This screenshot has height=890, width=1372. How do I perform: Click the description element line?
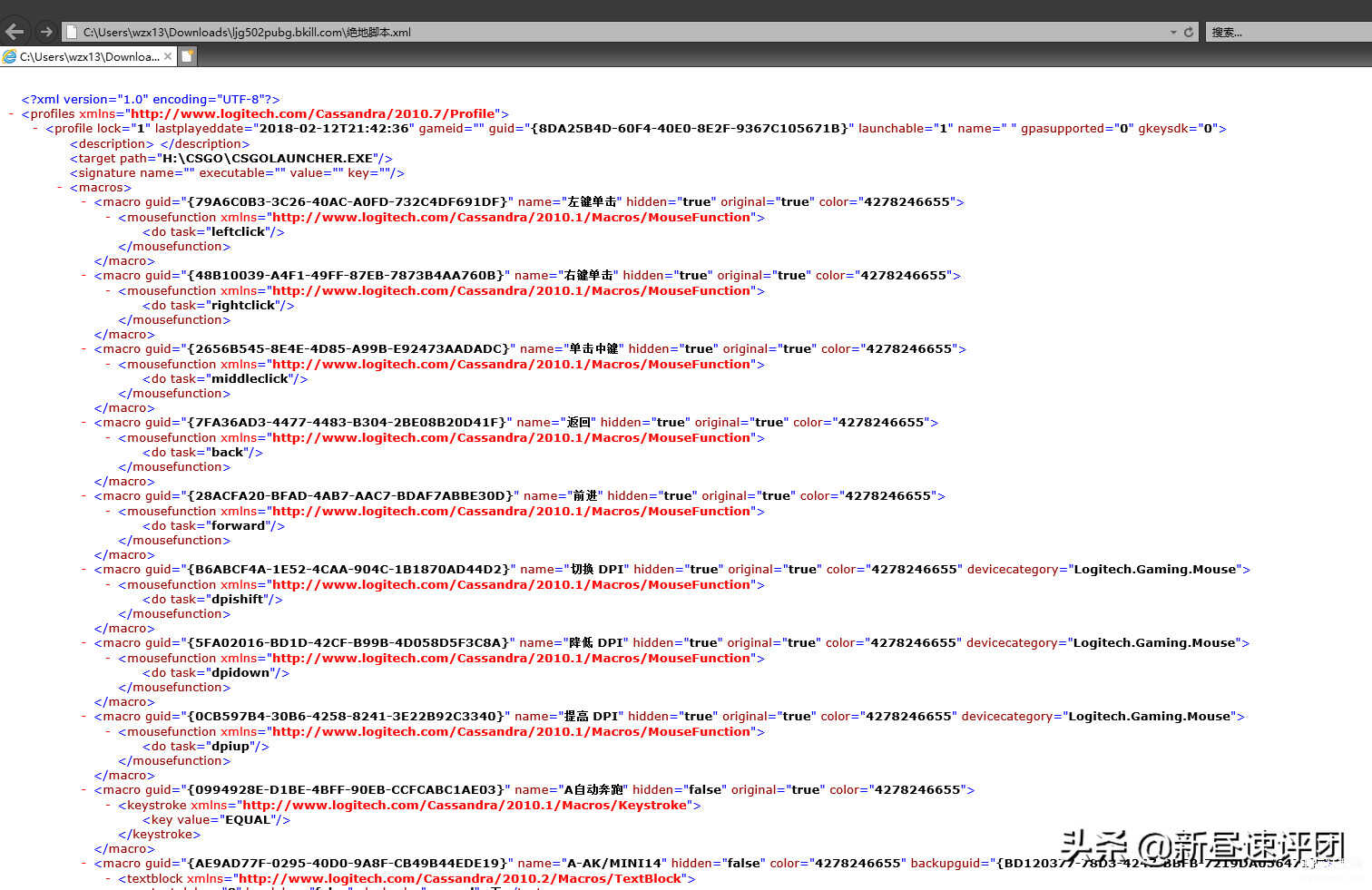(x=160, y=144)
